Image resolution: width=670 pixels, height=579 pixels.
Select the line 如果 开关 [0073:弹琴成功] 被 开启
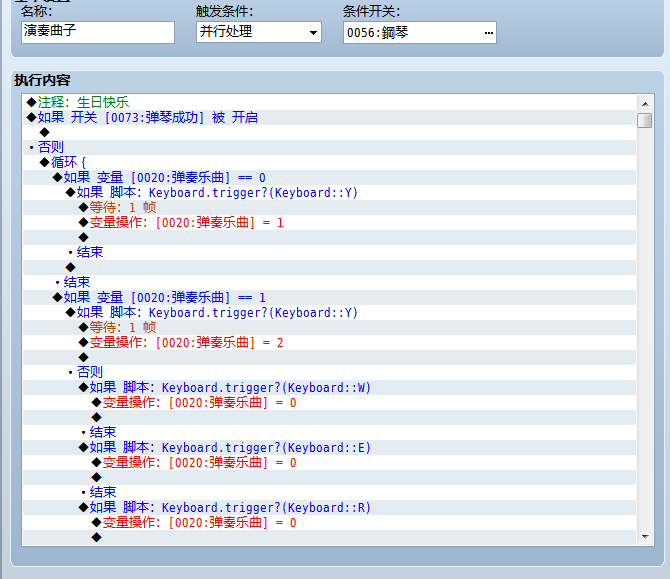(x=329, y=117)
